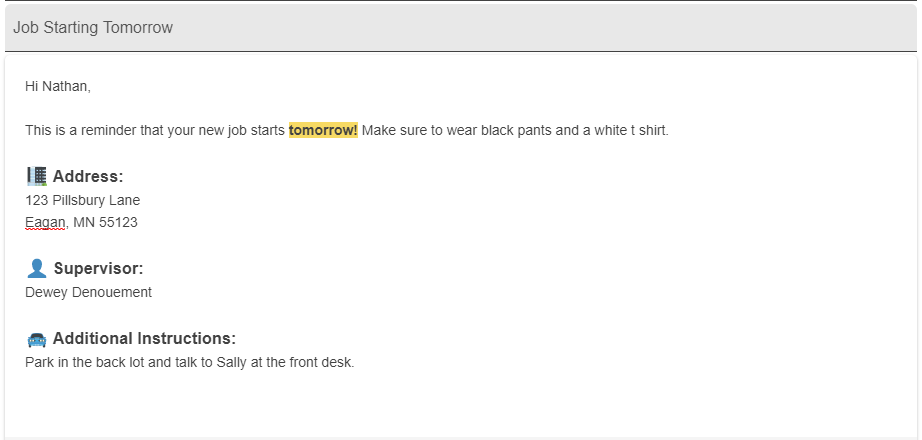Click the building icon beside Address

click(36, 176)
